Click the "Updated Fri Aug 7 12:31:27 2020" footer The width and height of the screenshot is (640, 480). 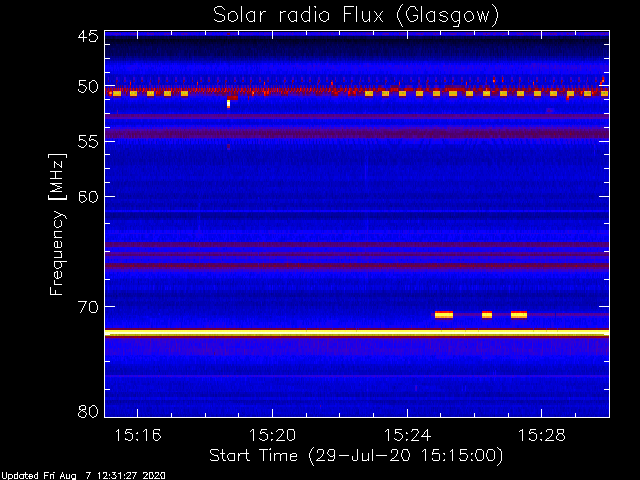[83, 476]
